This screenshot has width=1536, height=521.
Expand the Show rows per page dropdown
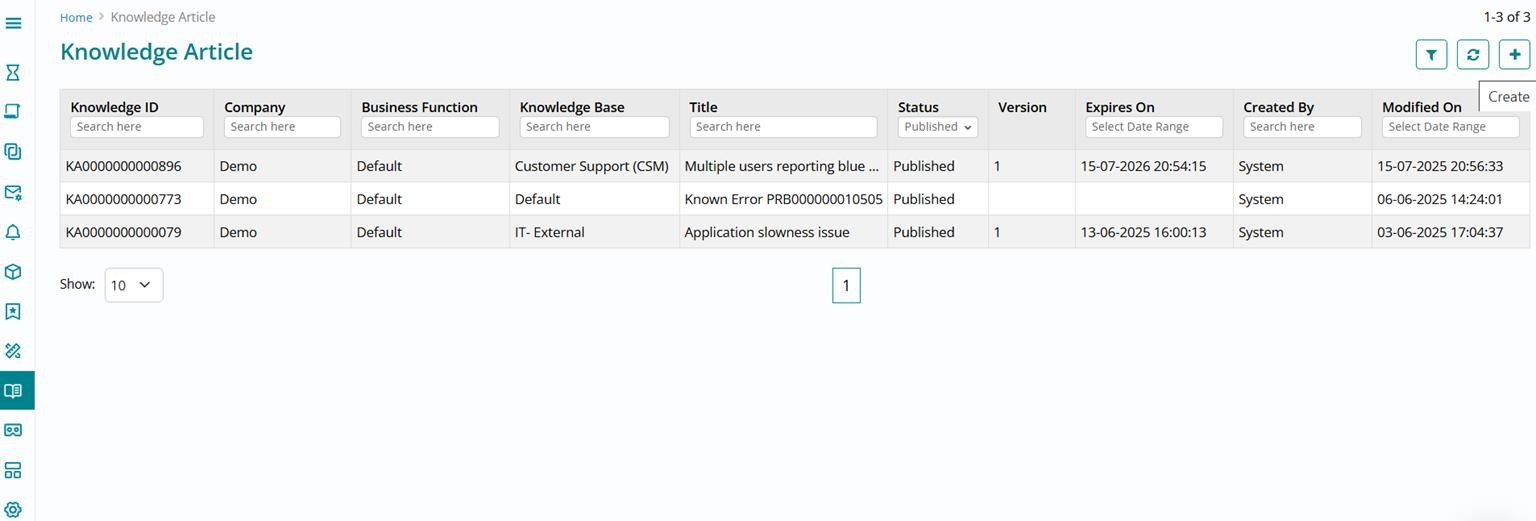(x=133, y=285)
